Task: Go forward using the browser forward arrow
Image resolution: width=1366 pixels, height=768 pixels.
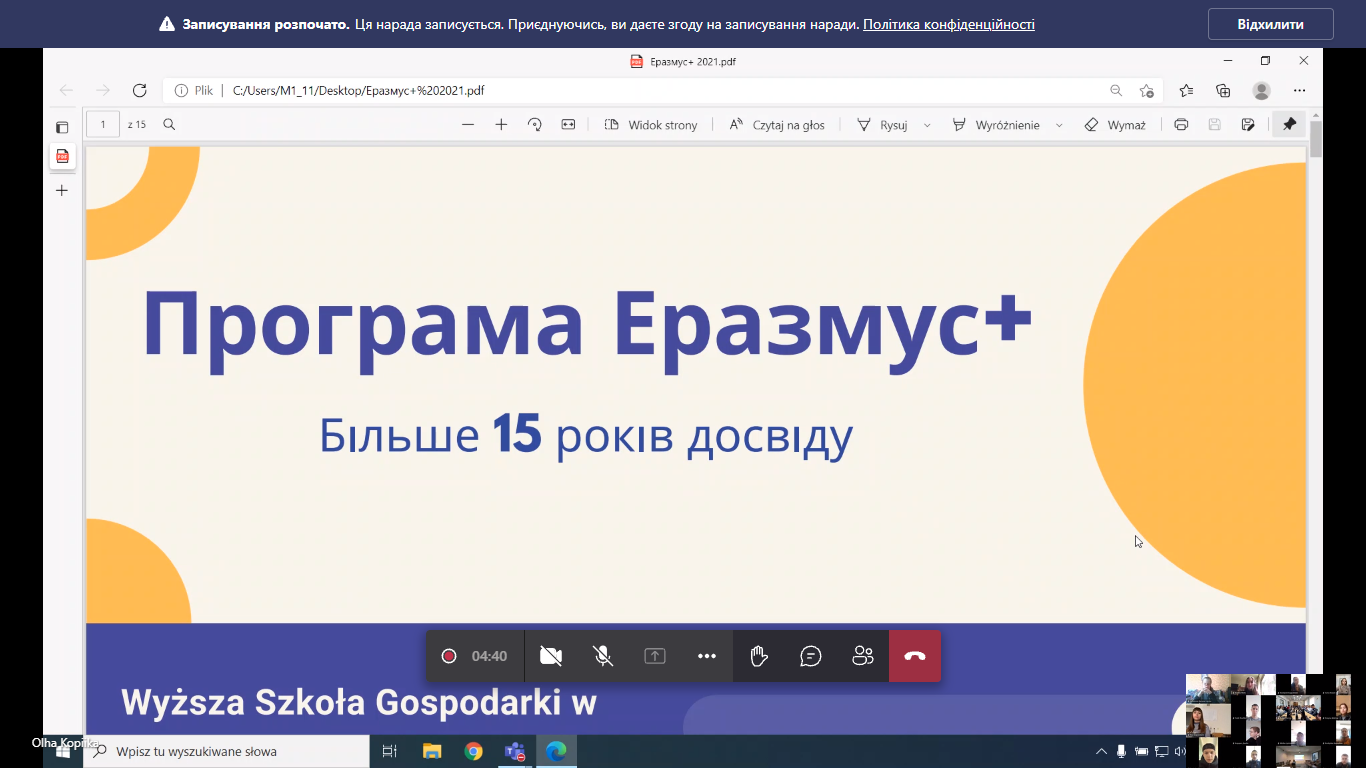Action: (x=103, y=90)
